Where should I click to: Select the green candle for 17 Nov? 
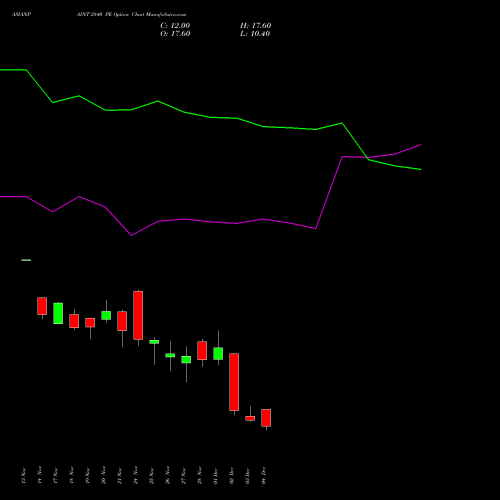pyautogui.click(x=58, y=313)
